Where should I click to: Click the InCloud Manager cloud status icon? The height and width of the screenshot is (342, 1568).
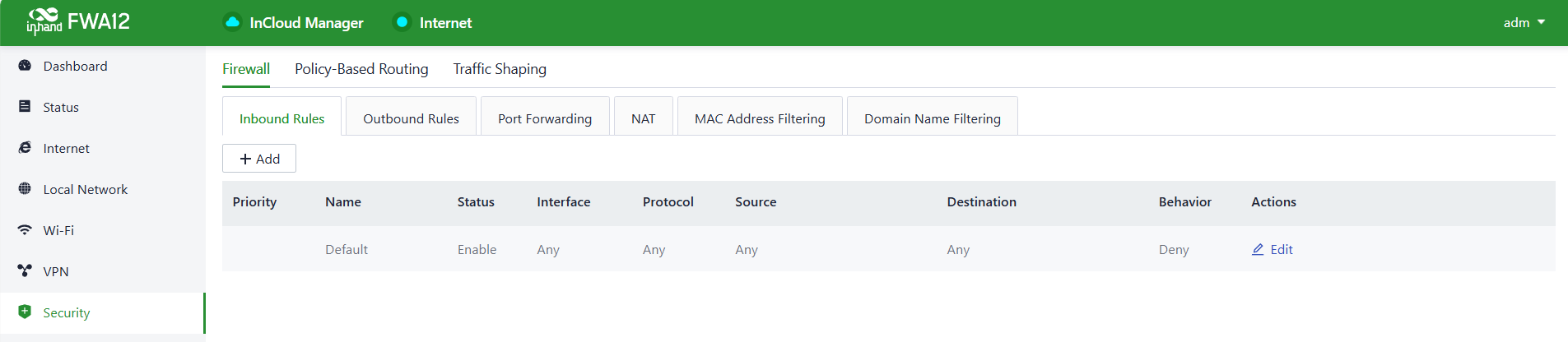coord(233,22)
